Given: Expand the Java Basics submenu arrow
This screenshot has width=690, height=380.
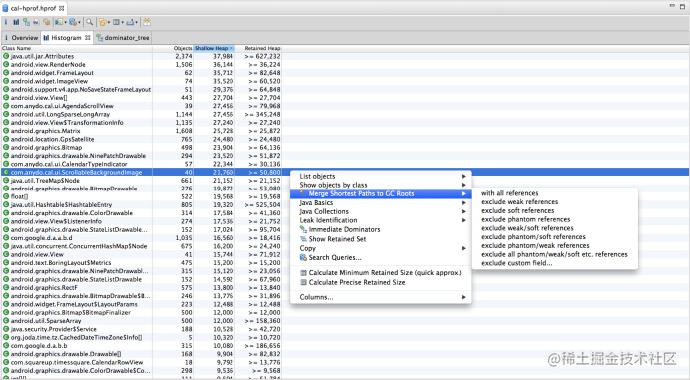Looking at the screenshot, I should pos(463,203).
